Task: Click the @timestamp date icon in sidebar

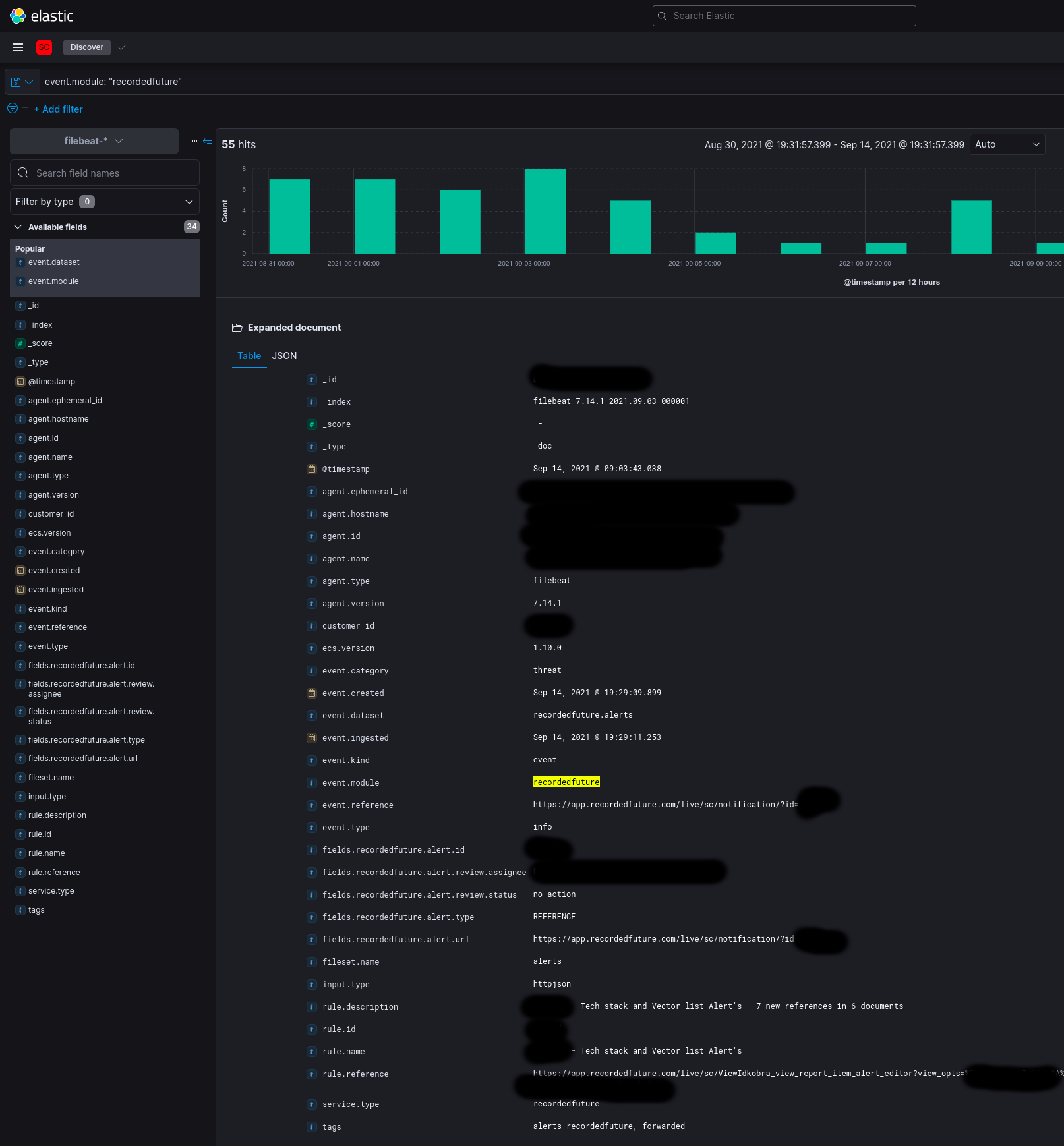Action: click(20, 382)
